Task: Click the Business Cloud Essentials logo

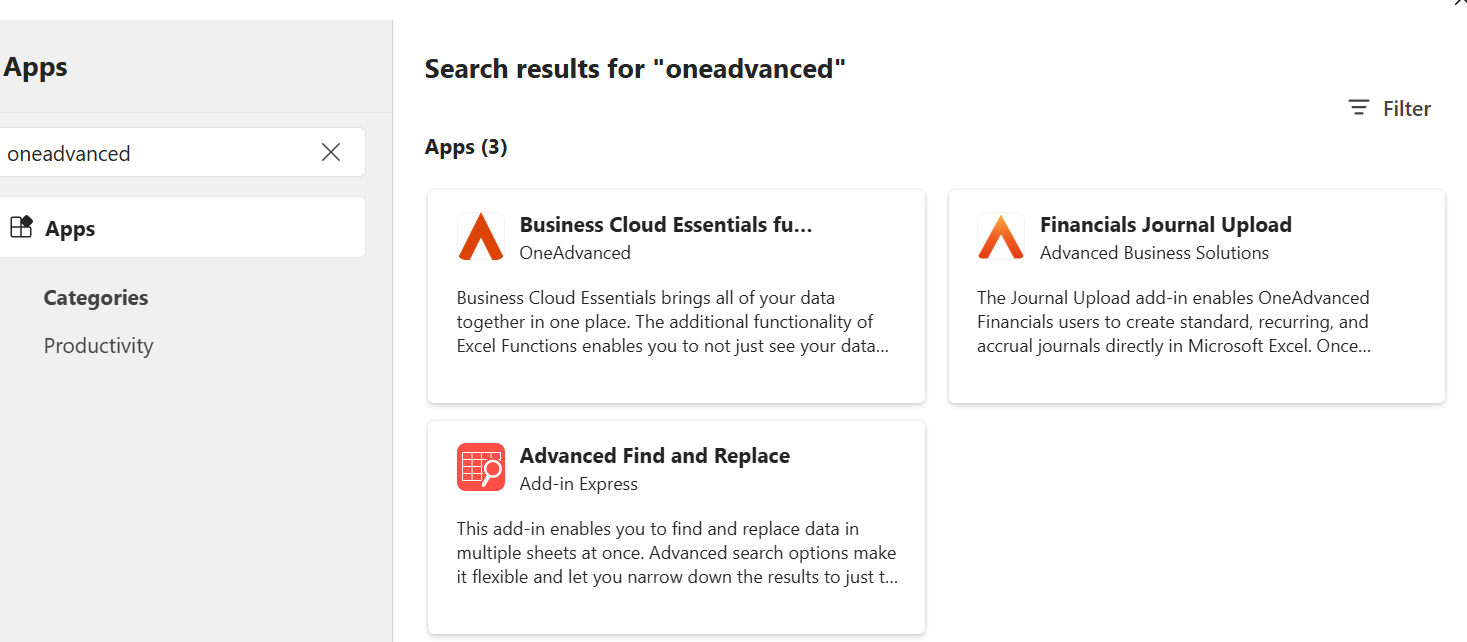Action: tap(480, 237)
